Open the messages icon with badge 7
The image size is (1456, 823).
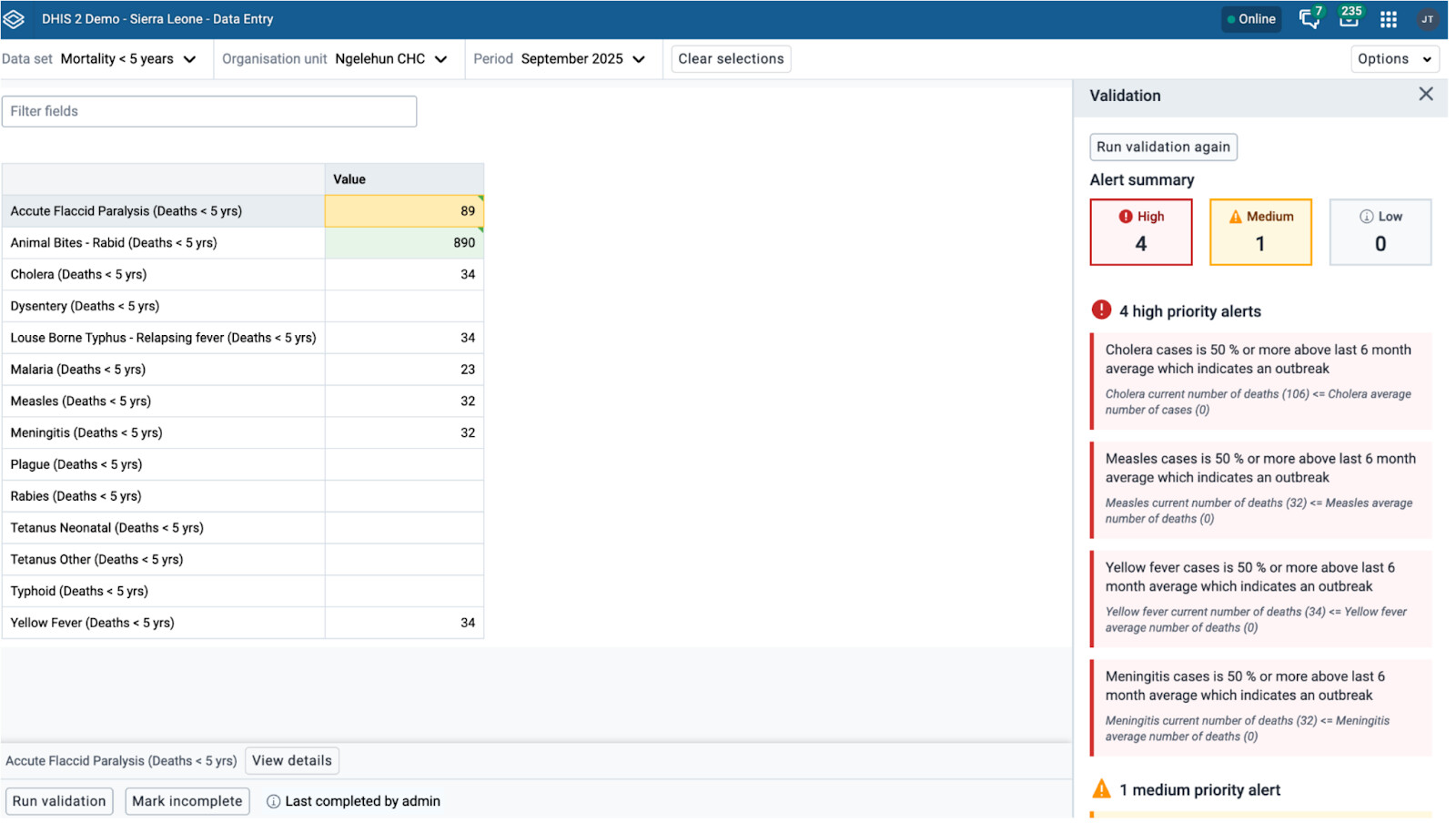pyautogui.click(x=1309, y=19)
